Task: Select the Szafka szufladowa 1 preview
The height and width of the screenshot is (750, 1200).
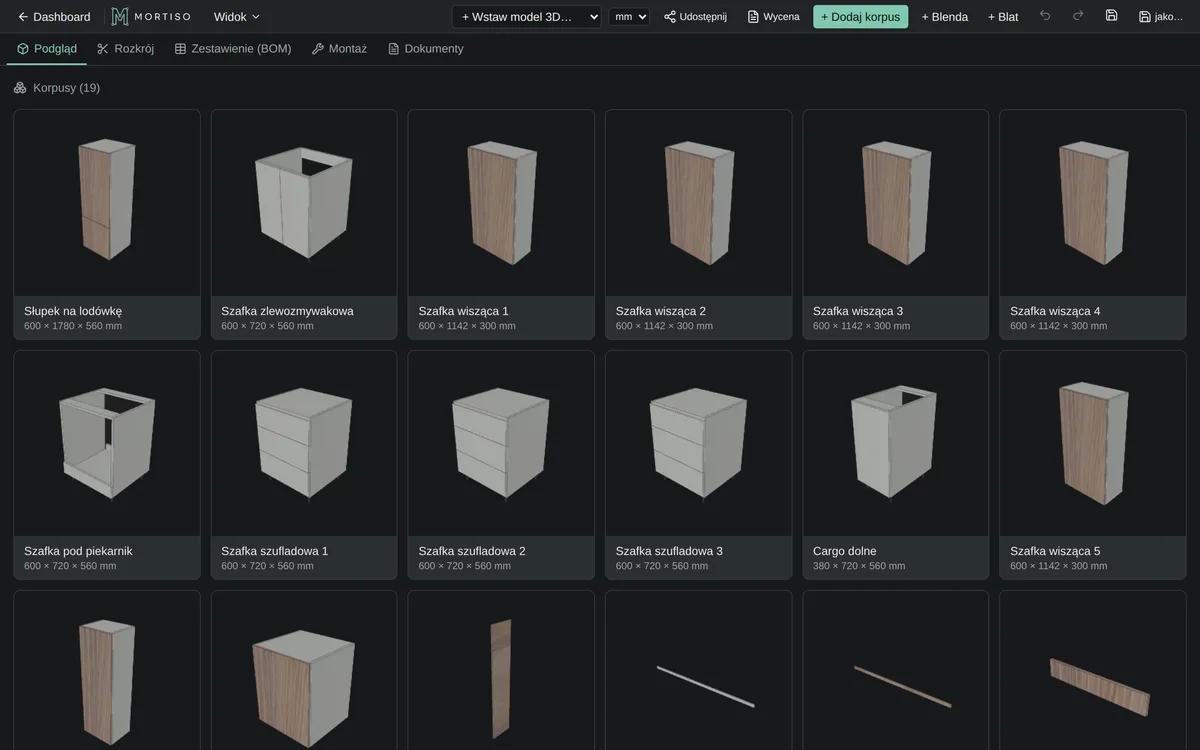Action: 304,443
